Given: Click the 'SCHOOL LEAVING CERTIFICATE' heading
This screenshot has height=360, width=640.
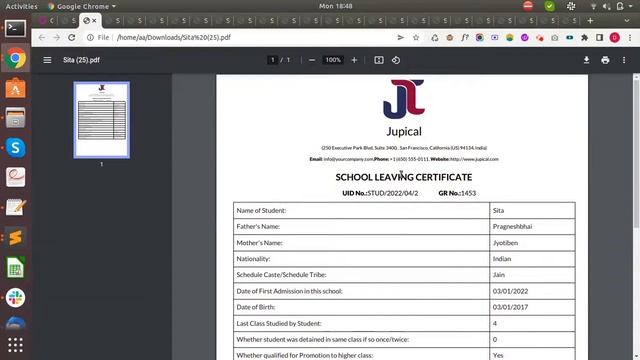Looking at the screenshot, I should 404,177.
